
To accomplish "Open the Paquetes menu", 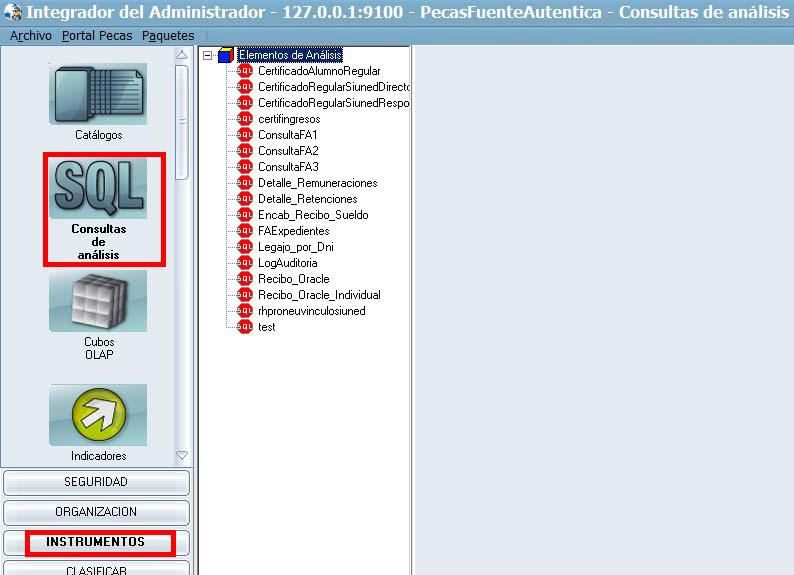I will coord(168,36).
